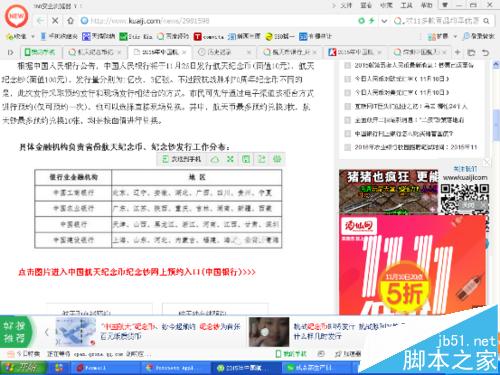Open the Windows 开始 start button
The image size is (500, 375).
coord(23,368)
